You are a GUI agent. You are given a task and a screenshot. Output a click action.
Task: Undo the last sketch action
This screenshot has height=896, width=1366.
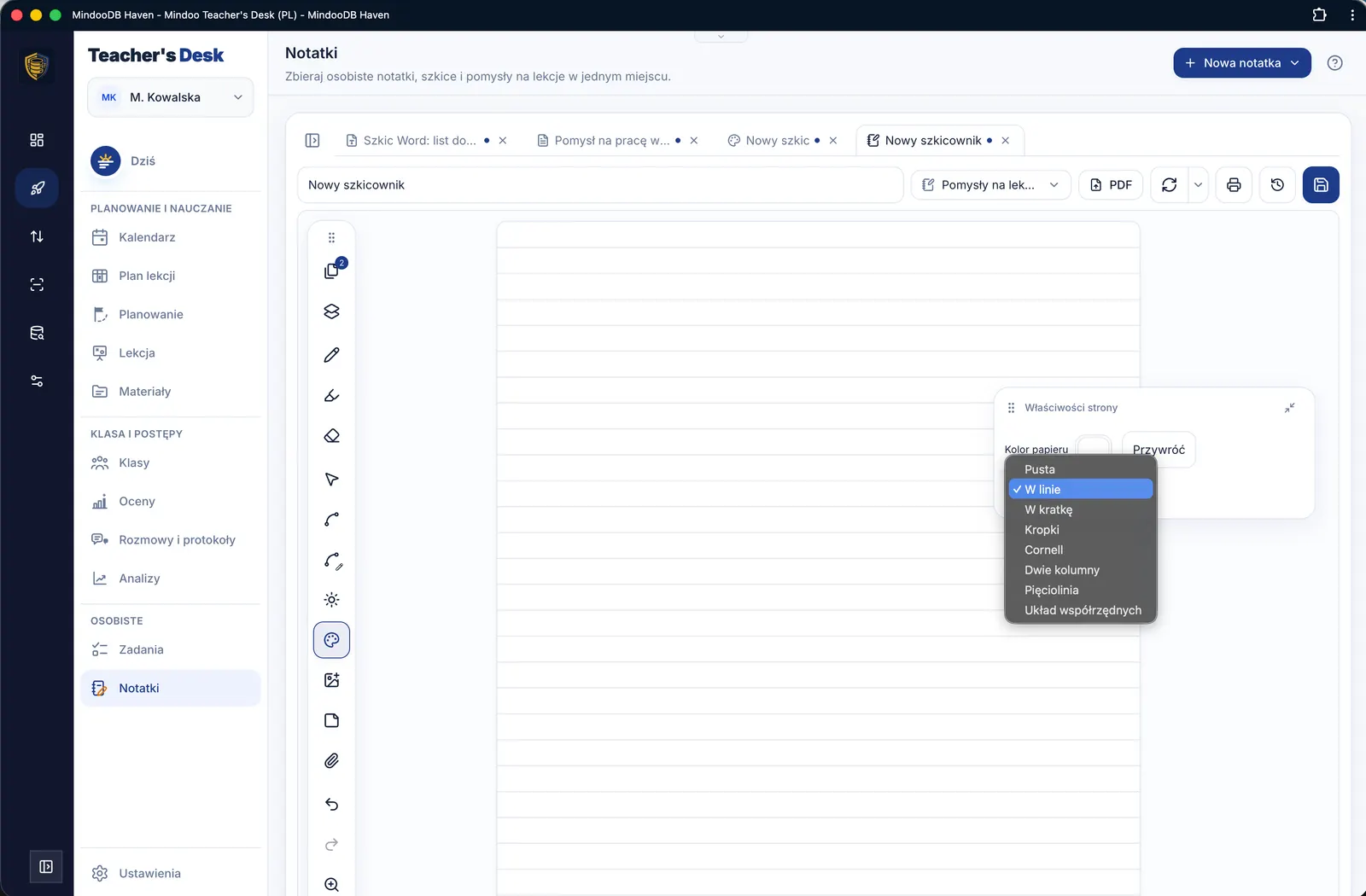[x=332, y=804]
